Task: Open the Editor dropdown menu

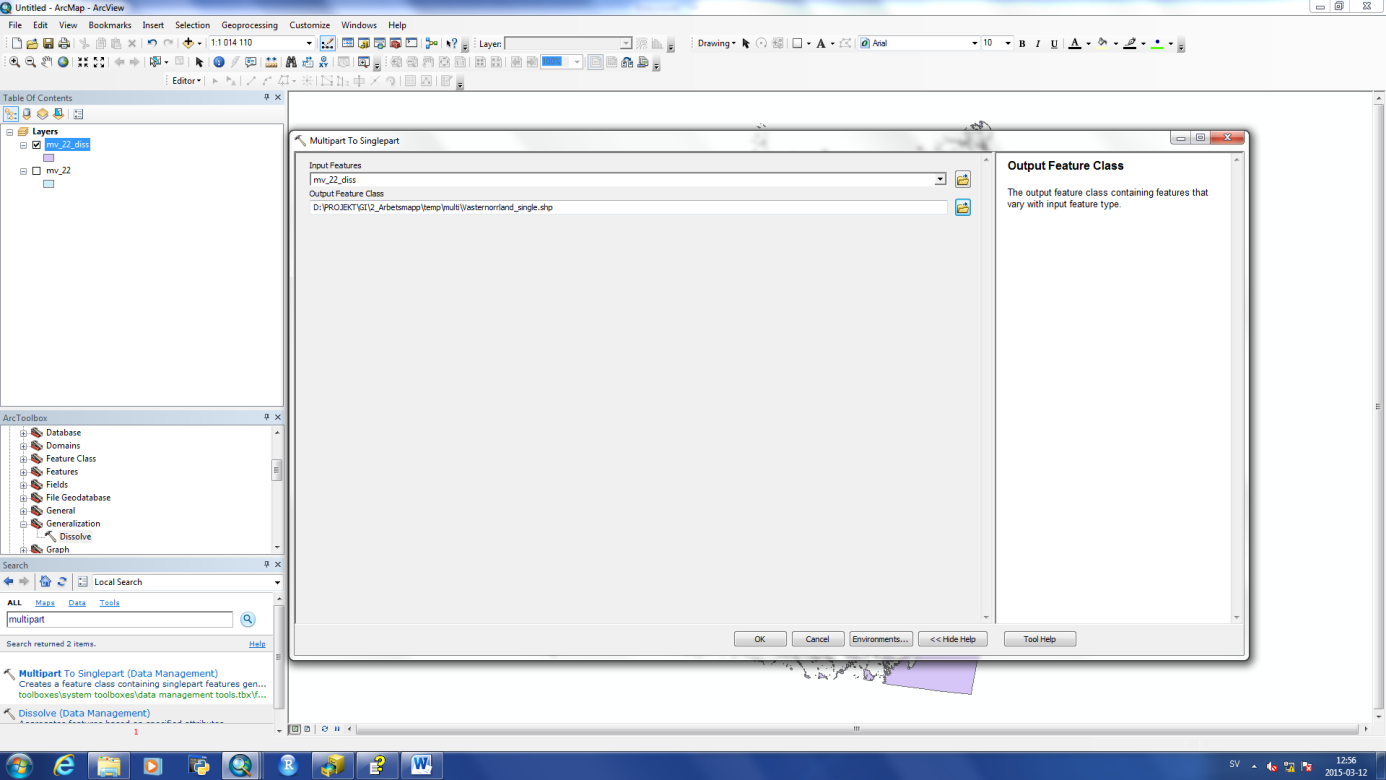Action: tap(186, 81)
